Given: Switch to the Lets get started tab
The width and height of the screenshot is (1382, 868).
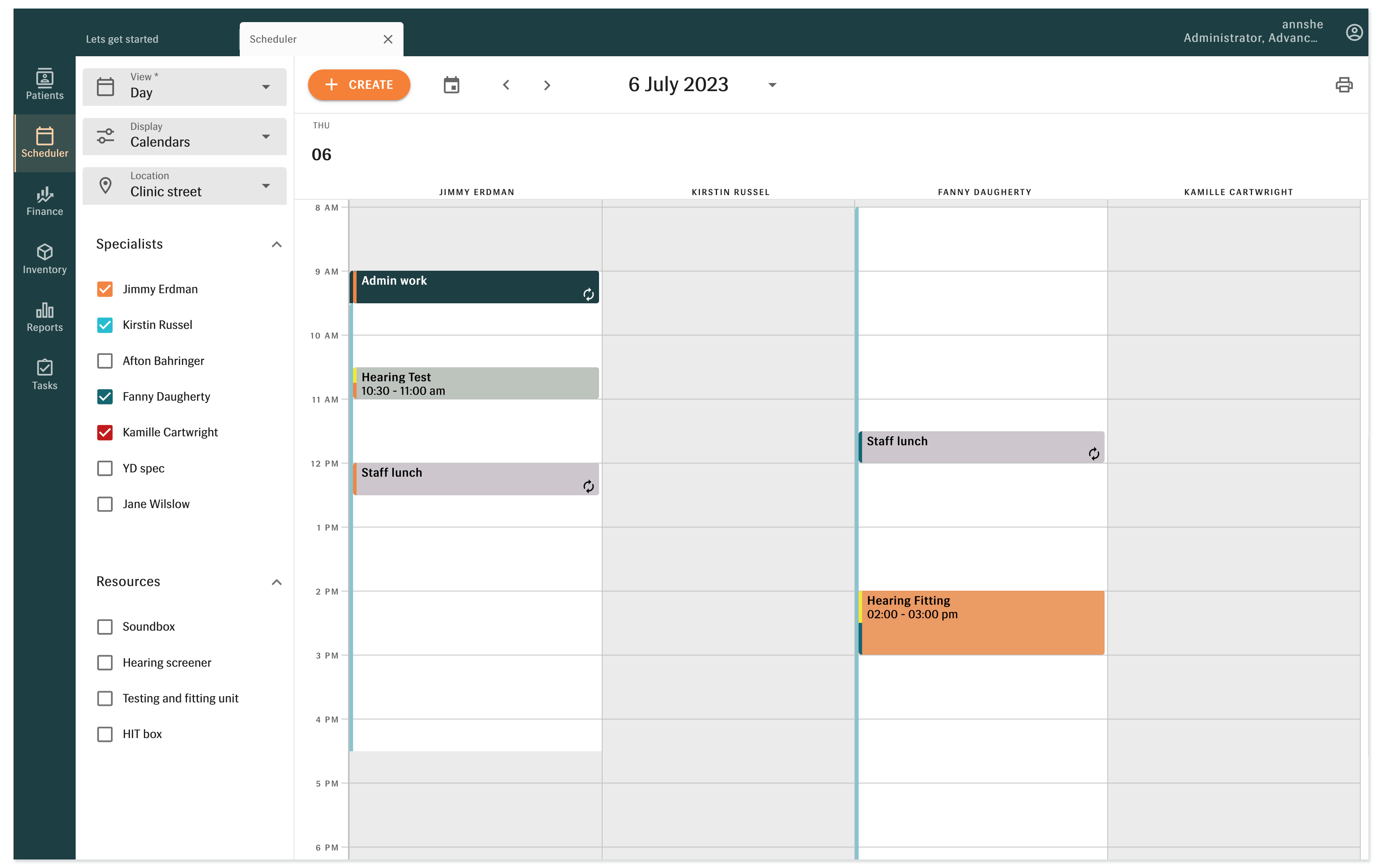Looking at the screenshot, I should [122, 39].
